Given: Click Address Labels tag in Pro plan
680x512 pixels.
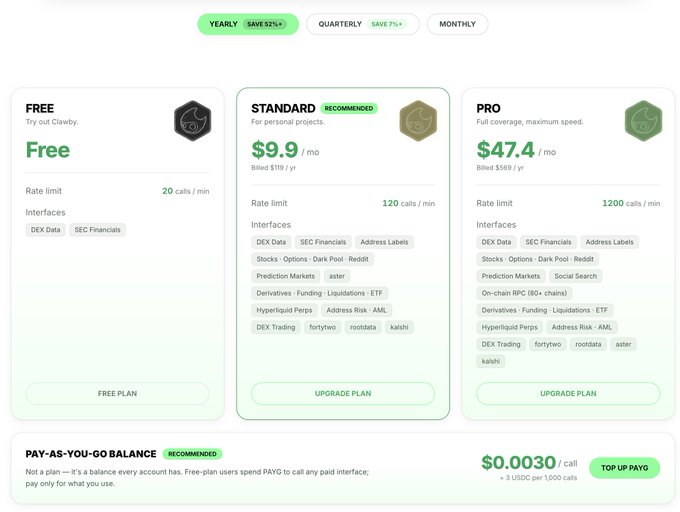Looking at the screenshot, I should (610, 242).
